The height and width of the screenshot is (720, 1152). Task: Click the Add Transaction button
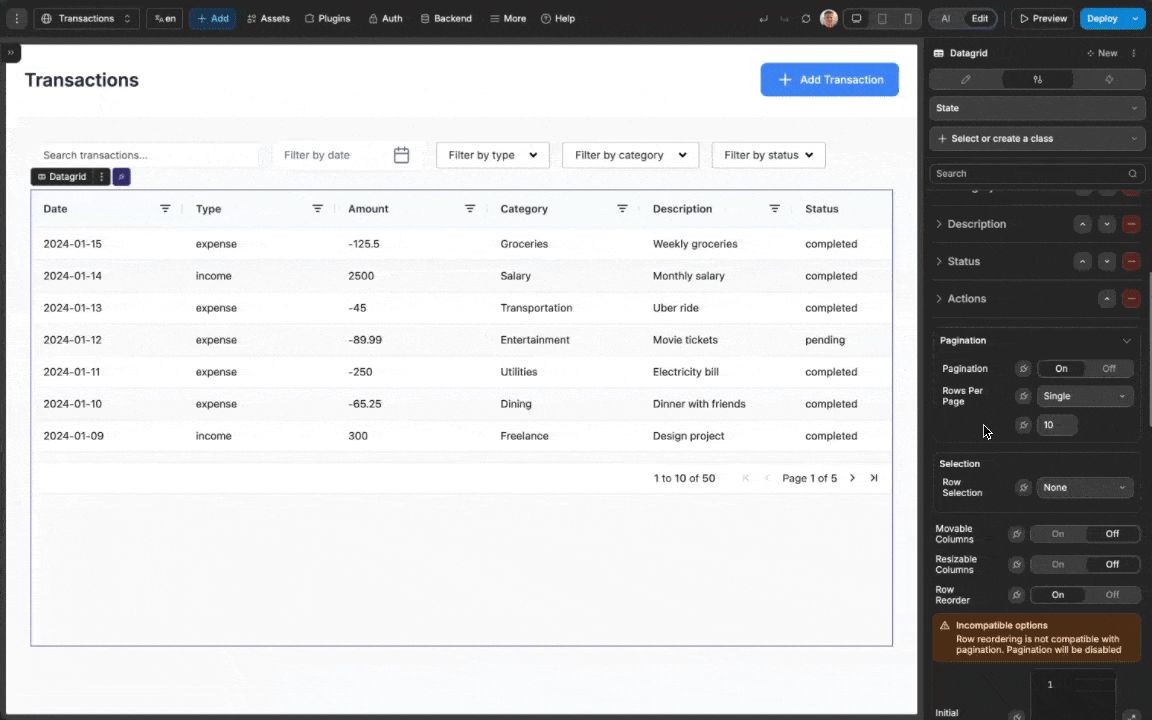coord(829,79)
